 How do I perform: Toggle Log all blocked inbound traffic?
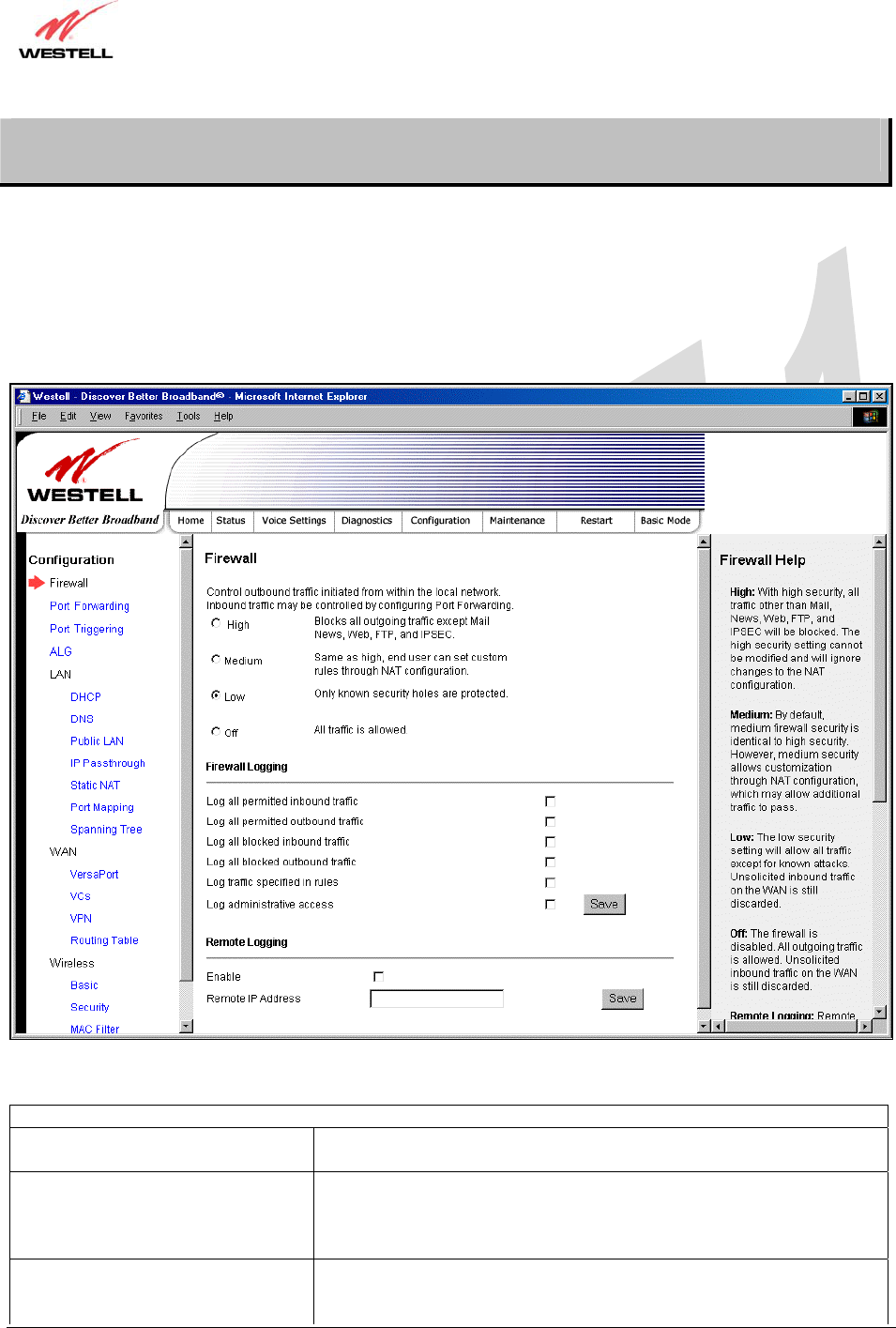pos(550,842)
